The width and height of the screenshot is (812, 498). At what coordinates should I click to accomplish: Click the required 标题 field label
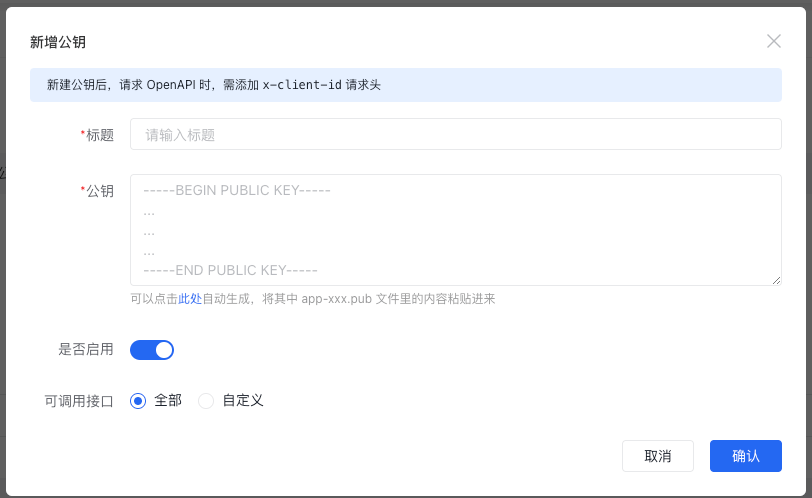pyautogui.click(x=100, y=135)
